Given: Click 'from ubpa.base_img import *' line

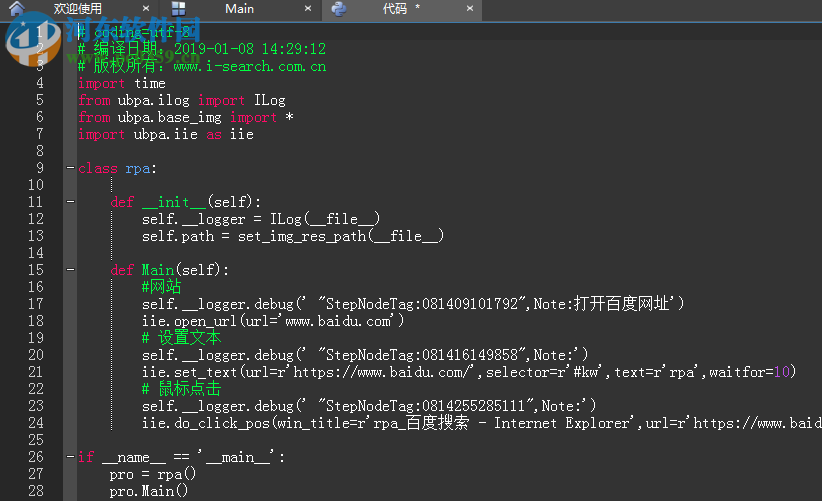Looking at the screenshot, I should [x=186, y=117].
